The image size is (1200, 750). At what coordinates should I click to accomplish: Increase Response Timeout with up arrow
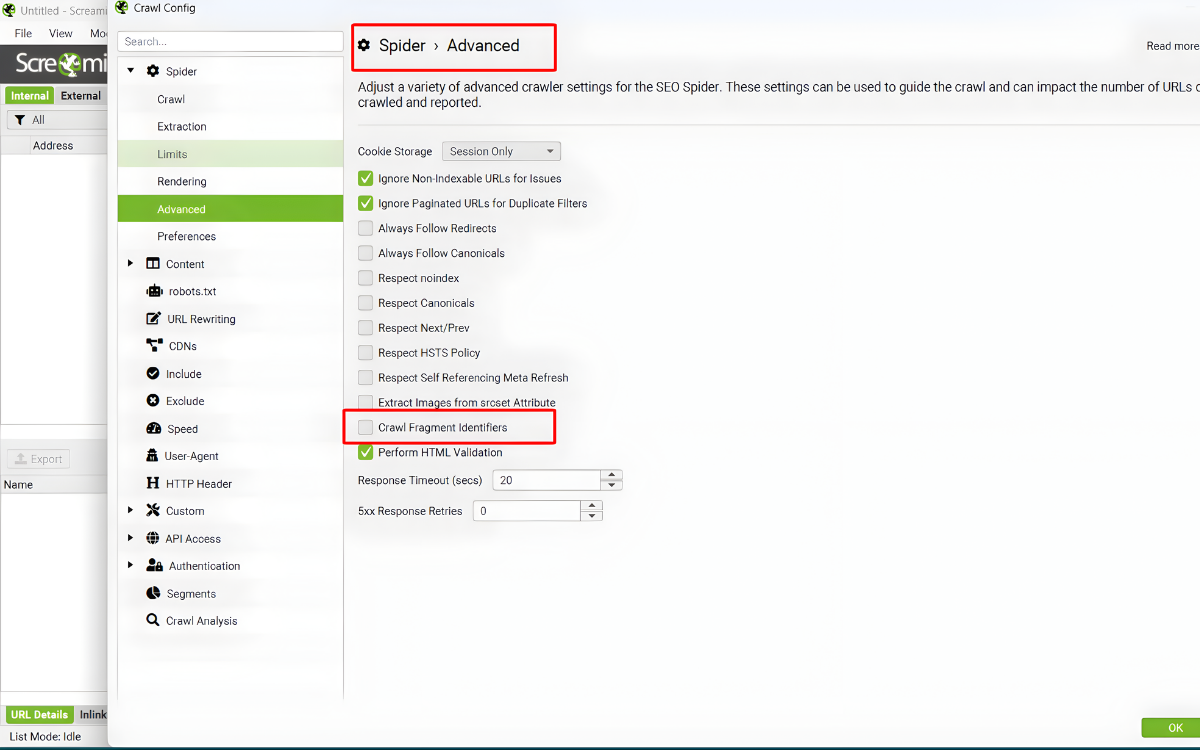pos(612,475)
